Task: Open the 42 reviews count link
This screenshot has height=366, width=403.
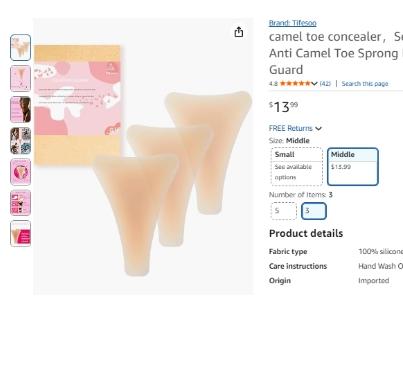Action: 325,83
